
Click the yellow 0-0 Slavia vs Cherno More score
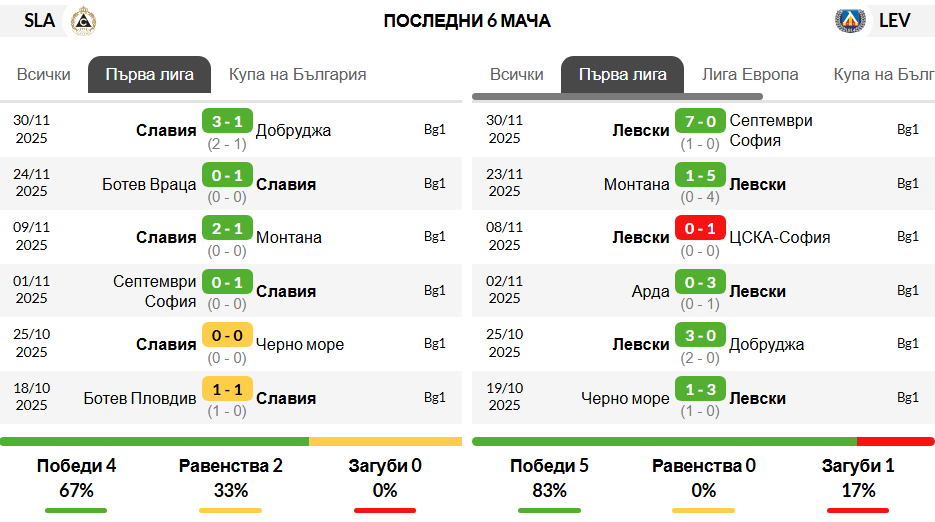(227, 335)
